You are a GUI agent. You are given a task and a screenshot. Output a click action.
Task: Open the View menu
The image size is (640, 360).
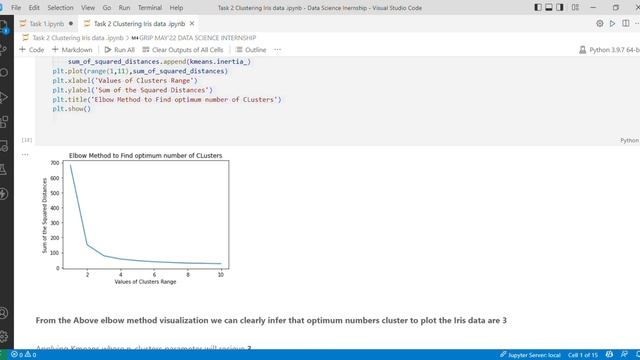pyautogui.click(x=88, y=8)
